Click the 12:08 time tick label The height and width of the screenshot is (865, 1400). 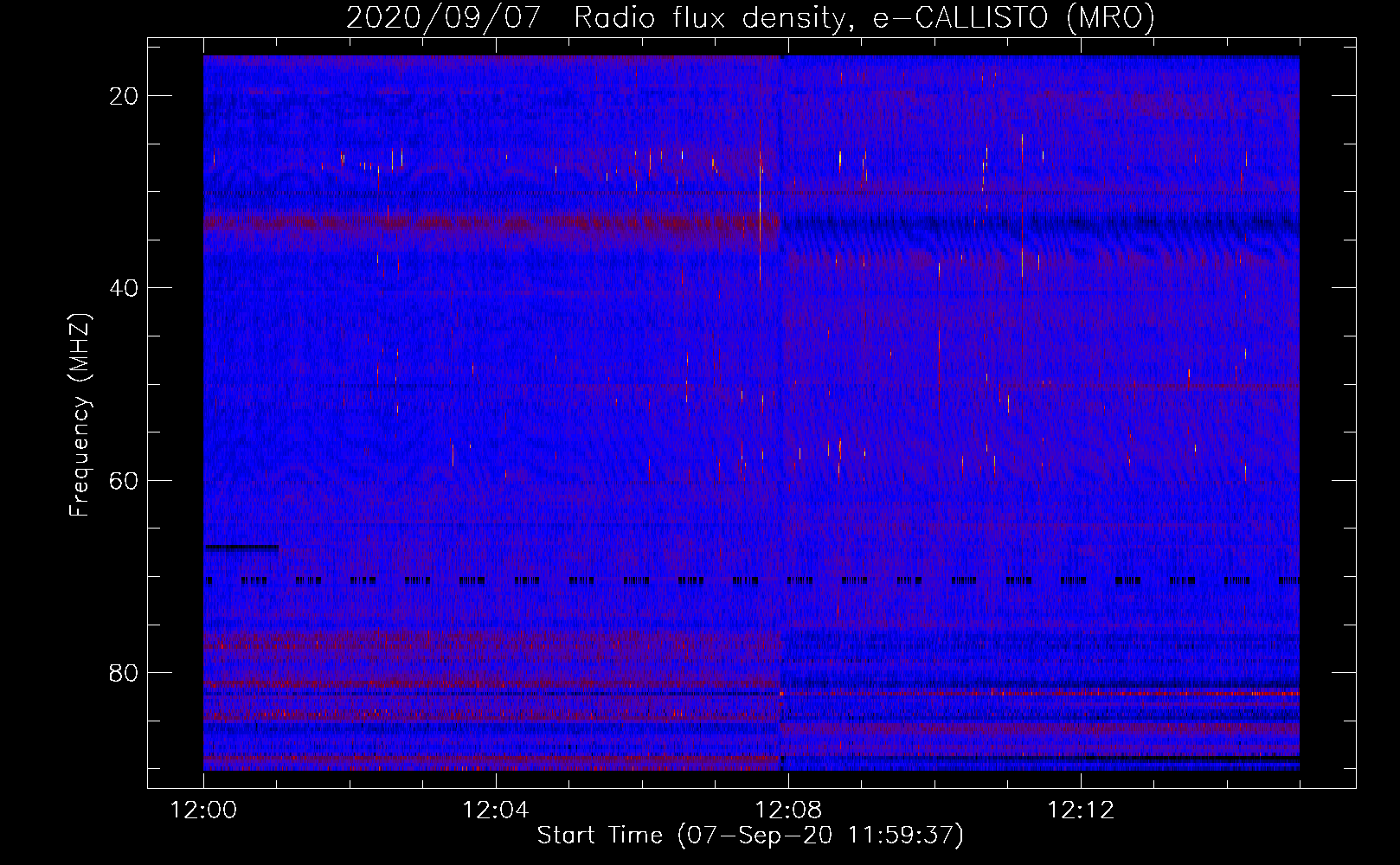(788, 811)
